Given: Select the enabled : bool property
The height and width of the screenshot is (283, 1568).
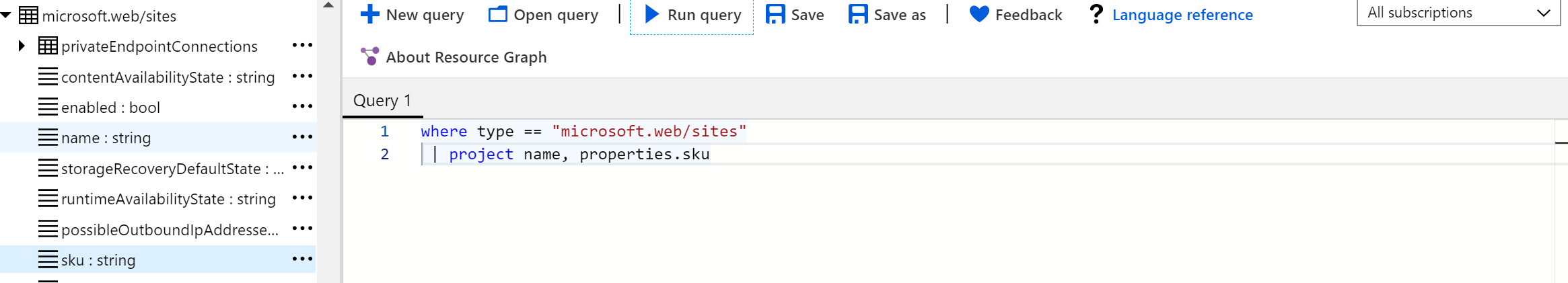Looking at the screenshot, I should 110,108.
